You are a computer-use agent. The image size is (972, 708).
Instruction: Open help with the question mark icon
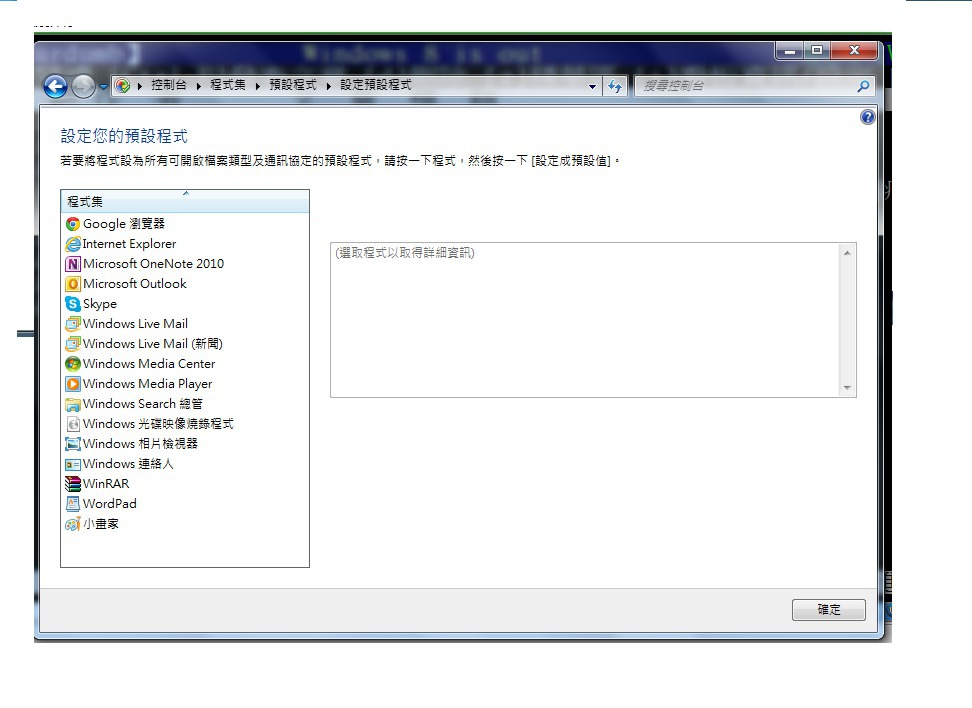867,117
